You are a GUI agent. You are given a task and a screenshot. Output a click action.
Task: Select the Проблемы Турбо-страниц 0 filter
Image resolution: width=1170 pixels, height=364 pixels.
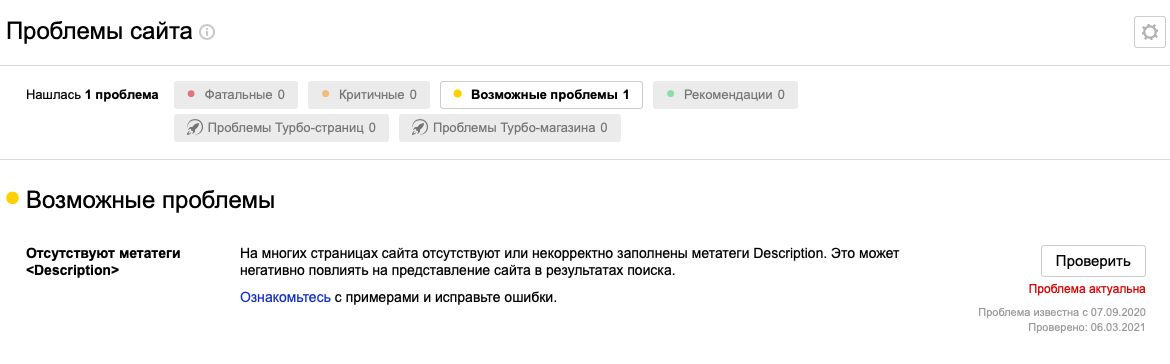(281, 128)
